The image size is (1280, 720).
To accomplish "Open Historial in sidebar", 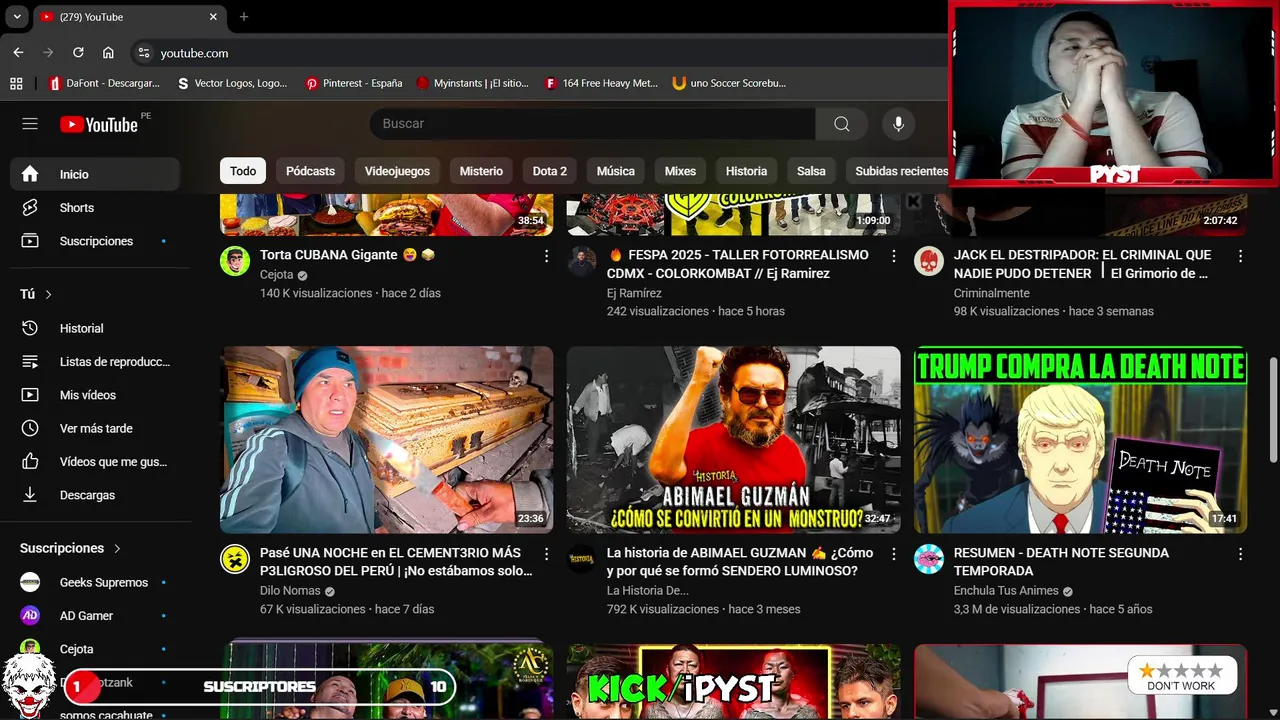I will point(95,328).
